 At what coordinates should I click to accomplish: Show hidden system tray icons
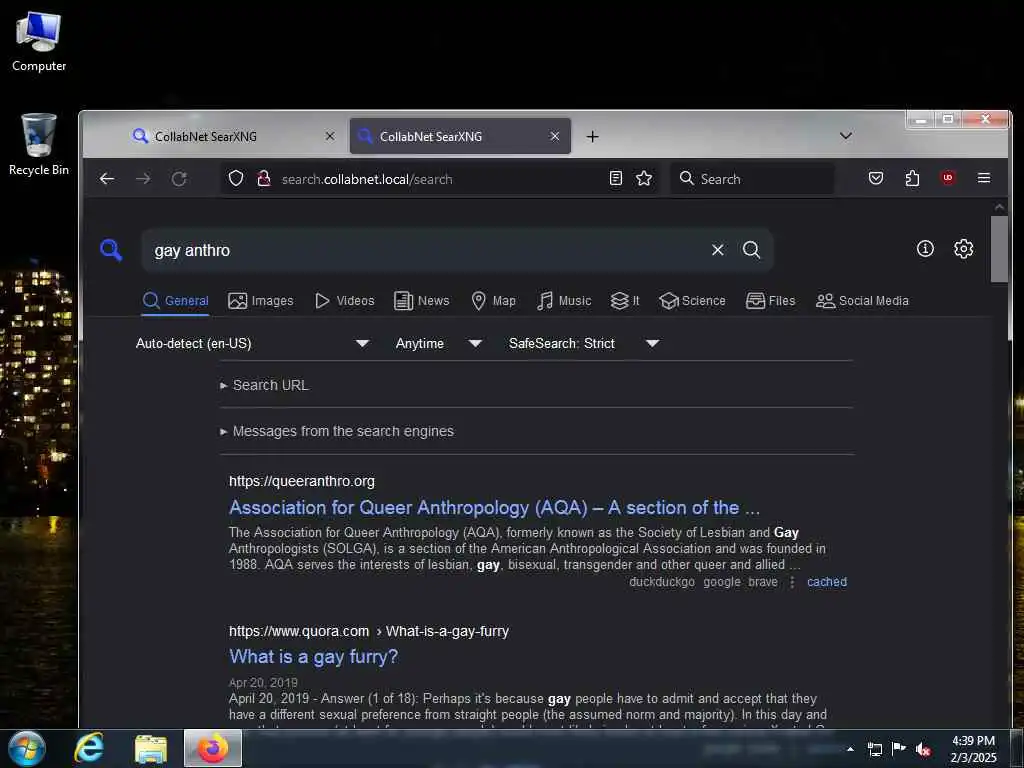click(850, 749)
